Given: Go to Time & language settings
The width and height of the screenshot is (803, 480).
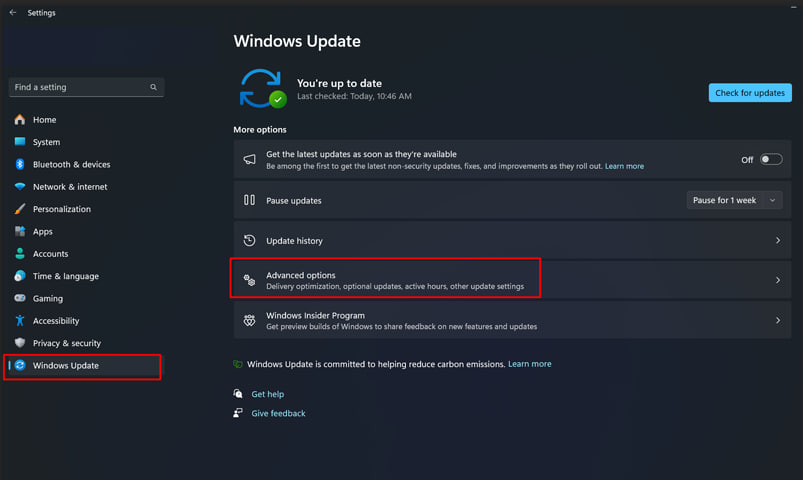Looking at the screenshot, I should [65, 276].
